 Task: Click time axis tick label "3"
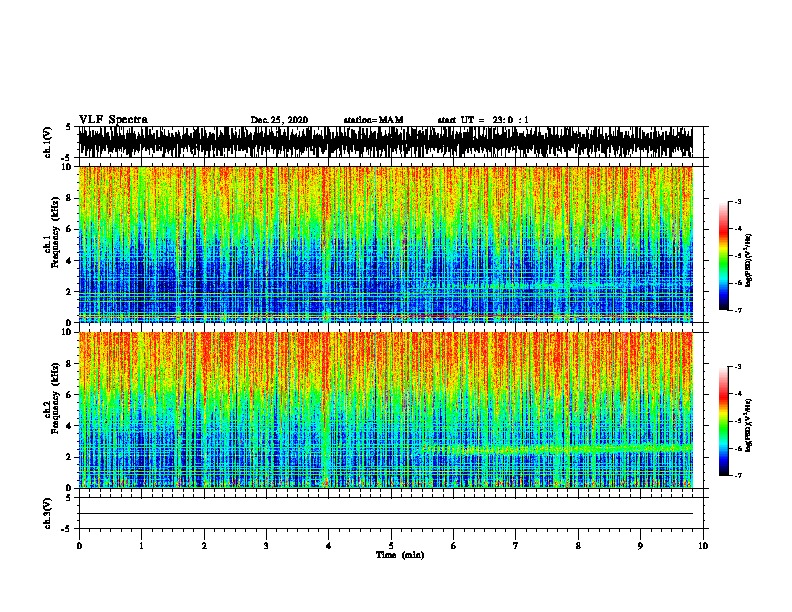[x=266, y=545]
